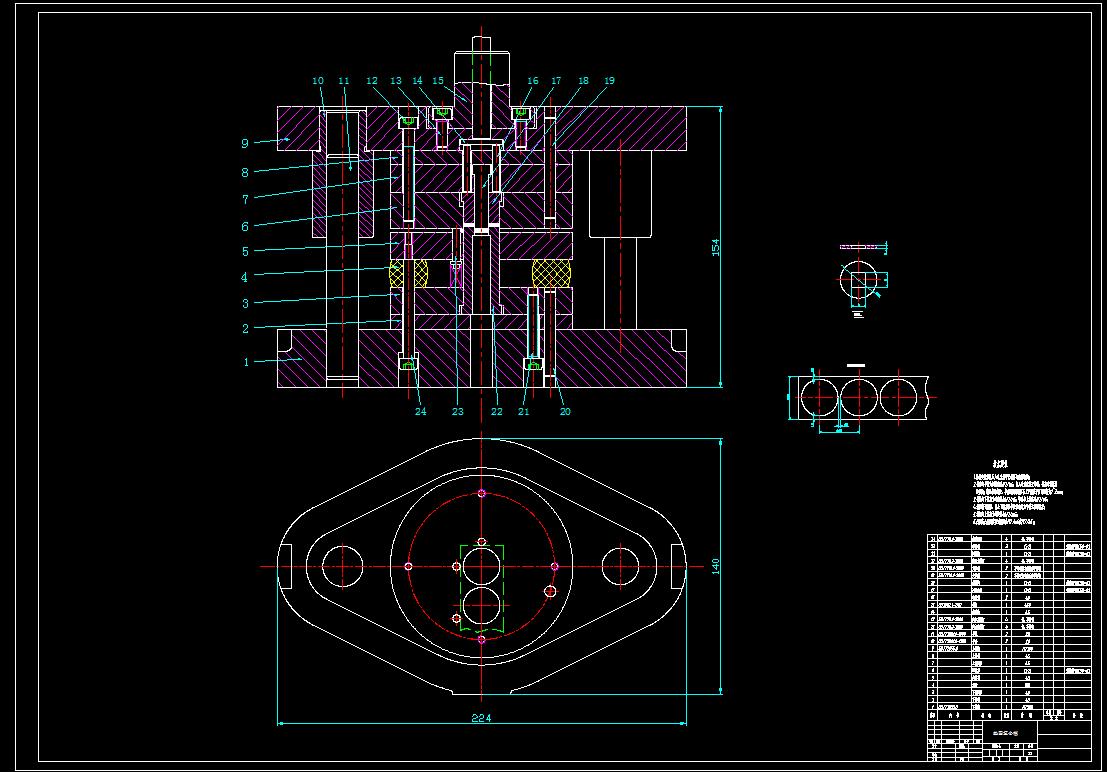Select item label 17

[556, 81]
